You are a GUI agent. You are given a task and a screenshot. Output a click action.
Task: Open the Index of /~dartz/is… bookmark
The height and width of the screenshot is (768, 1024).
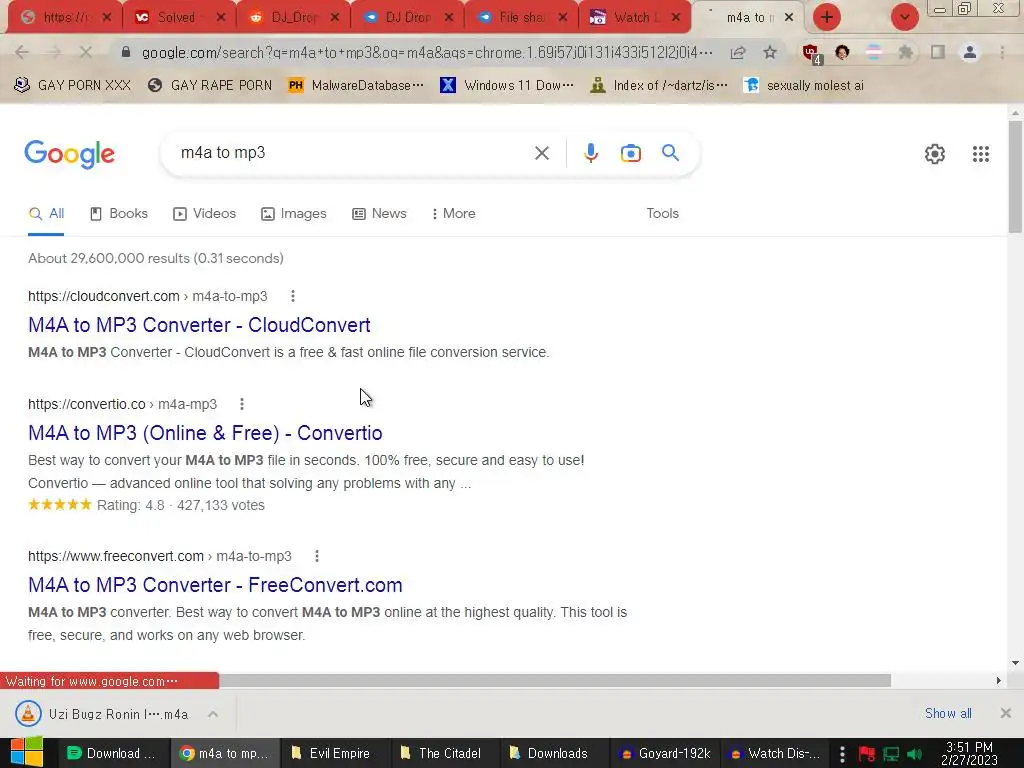pyautogui.click(x=659, y=86)
